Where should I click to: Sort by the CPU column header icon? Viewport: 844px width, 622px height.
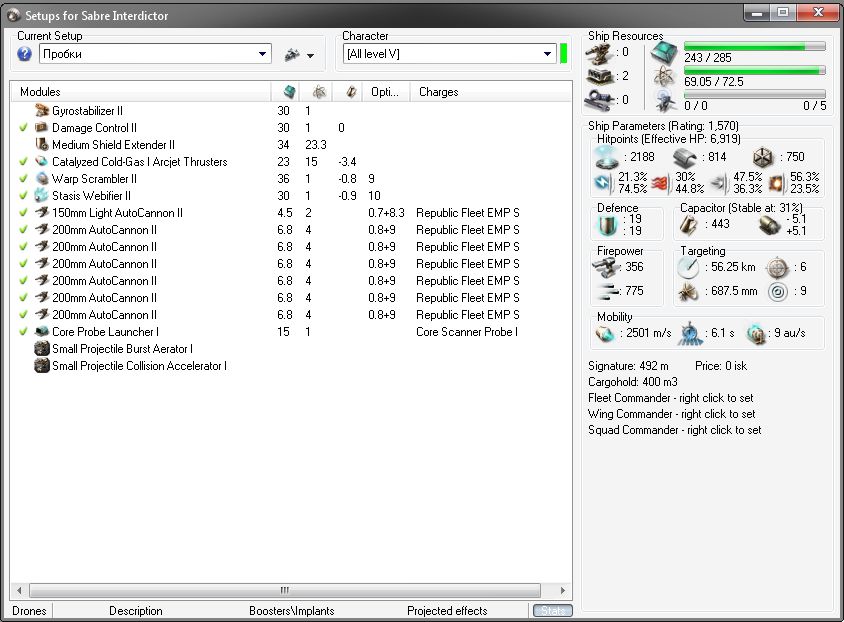285,92
